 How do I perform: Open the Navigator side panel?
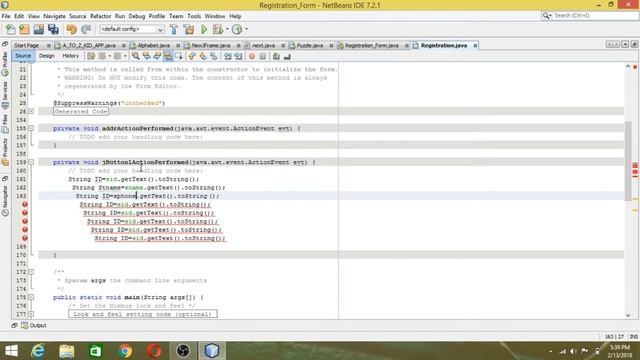[5, 201]
